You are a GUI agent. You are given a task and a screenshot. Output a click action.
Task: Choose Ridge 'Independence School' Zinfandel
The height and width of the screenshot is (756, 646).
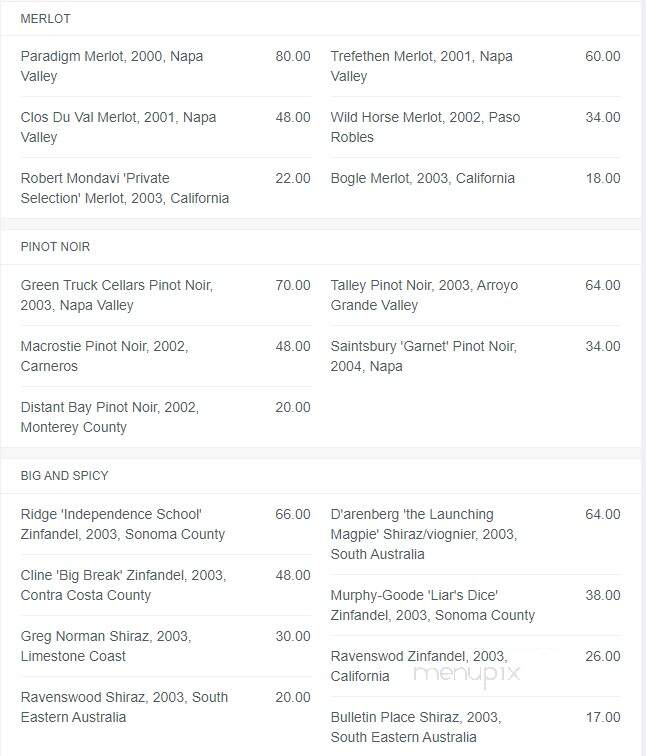(166, 524)
